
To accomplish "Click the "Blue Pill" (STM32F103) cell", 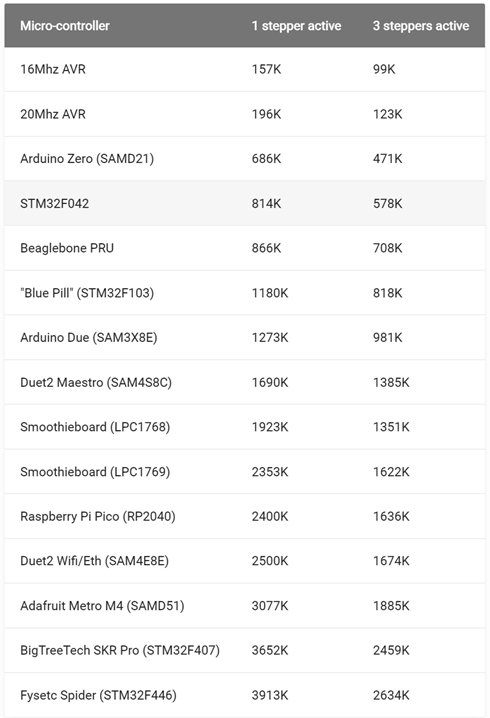I will (87, 293).
